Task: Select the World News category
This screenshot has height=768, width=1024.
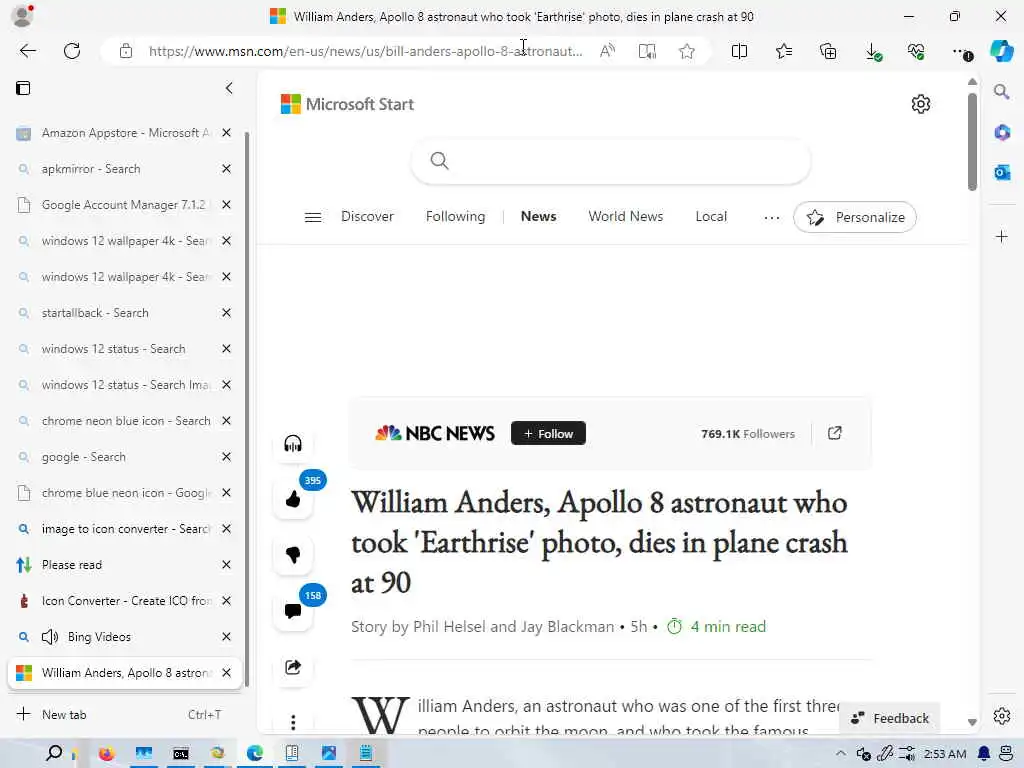Action: (x=625, y=216)
